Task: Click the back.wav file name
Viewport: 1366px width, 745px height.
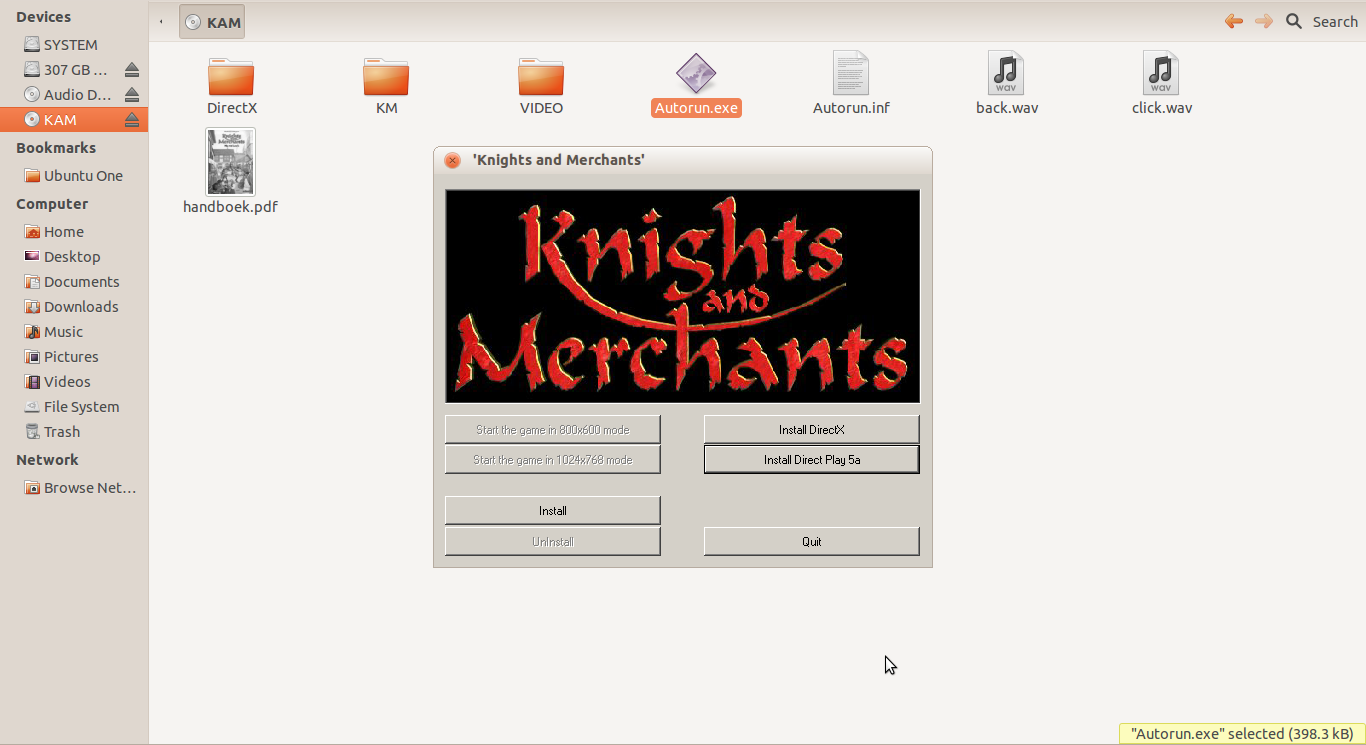Action: (x=1007, y=108)
